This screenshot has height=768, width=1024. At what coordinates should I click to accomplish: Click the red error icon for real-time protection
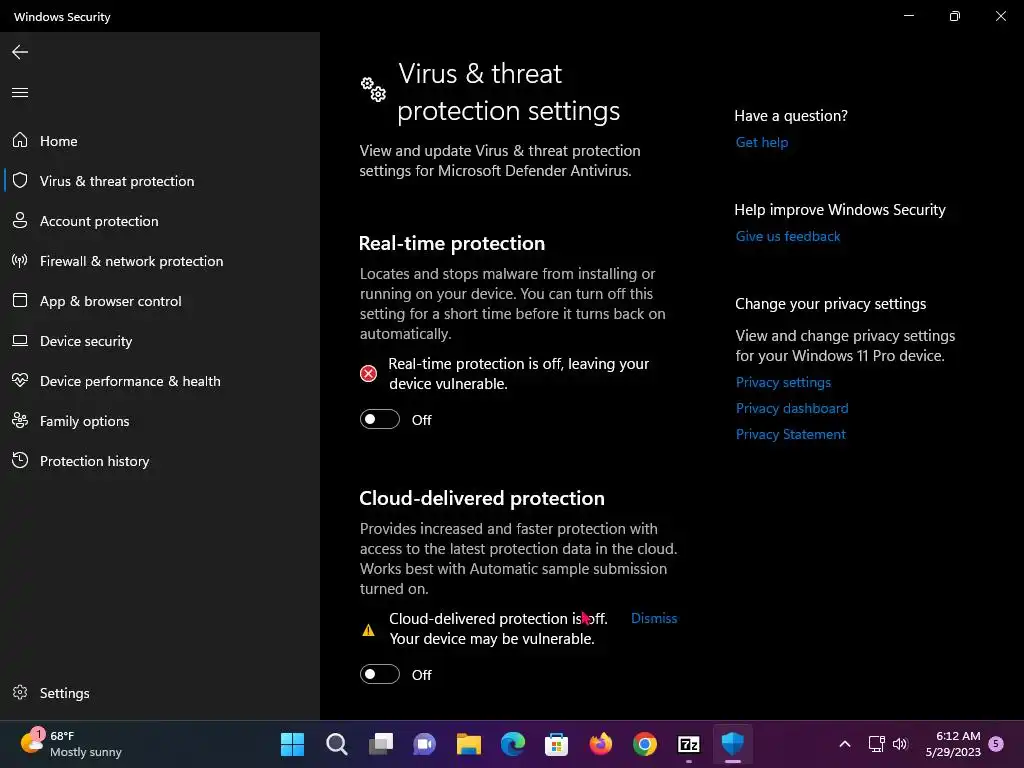click(368, 374)
